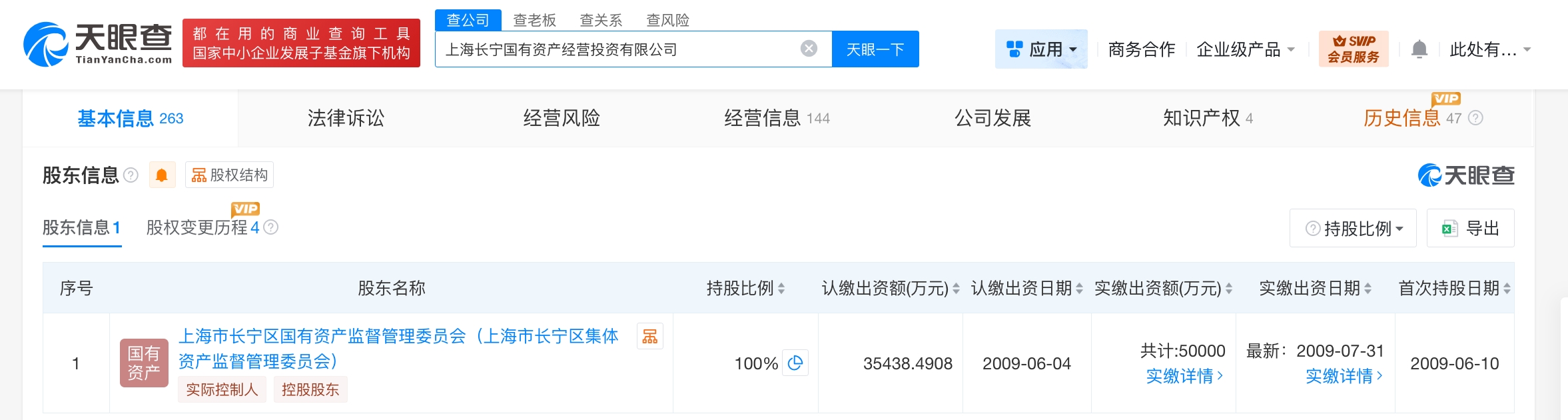
Task: Click pie chart icon next to 100%
Action: (795, 363)
